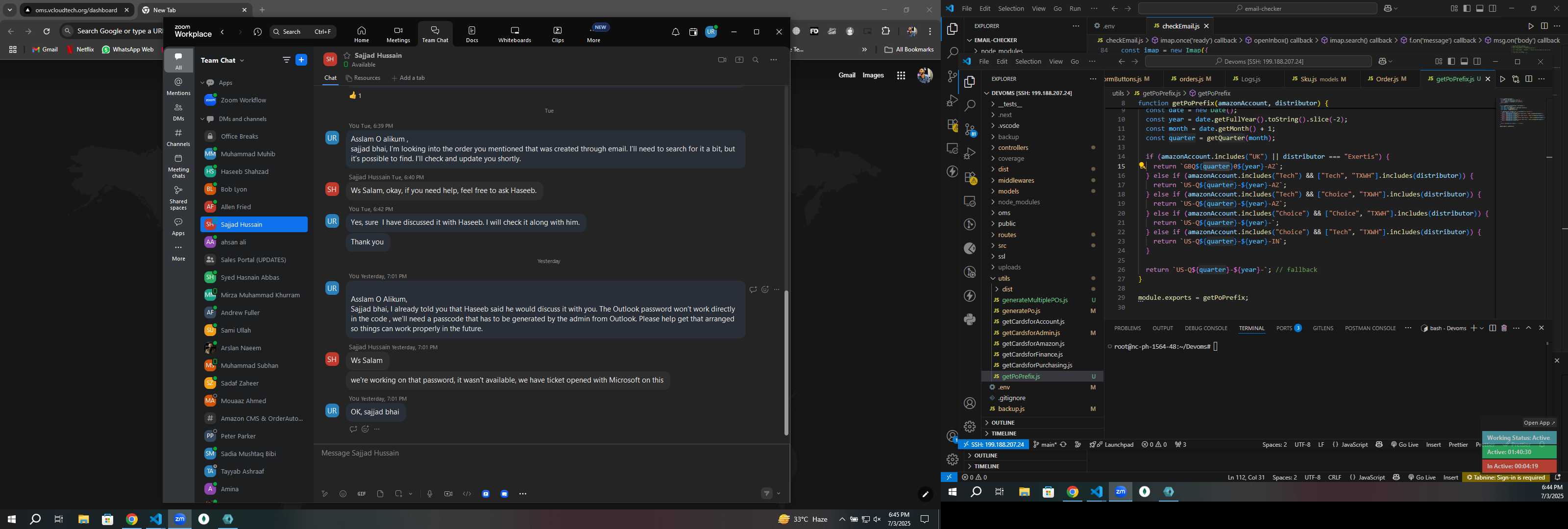Viewport: 1568px width, 529px height.
Task: Open the 33°C Haze weather widget
Action: click(803, 519)
